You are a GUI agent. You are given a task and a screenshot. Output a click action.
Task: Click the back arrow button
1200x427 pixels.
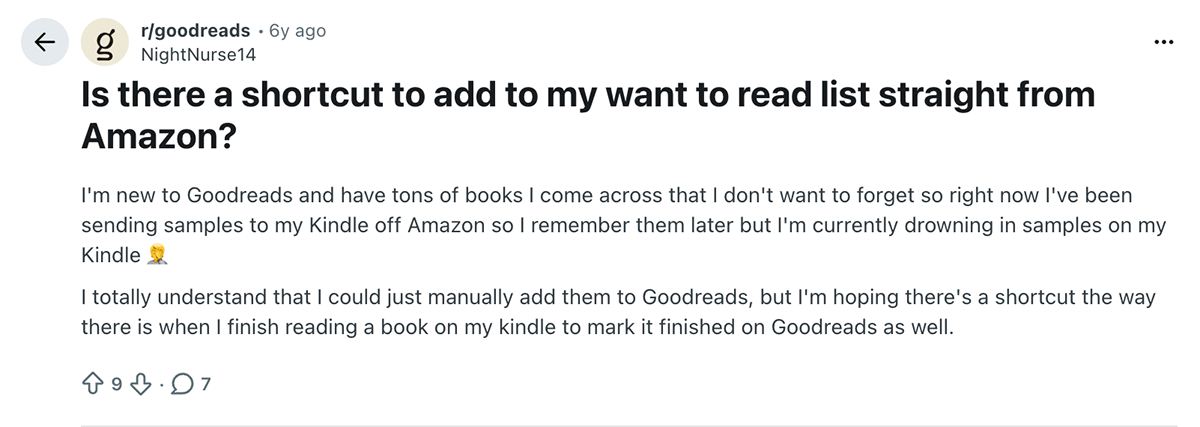click(44, 42)
